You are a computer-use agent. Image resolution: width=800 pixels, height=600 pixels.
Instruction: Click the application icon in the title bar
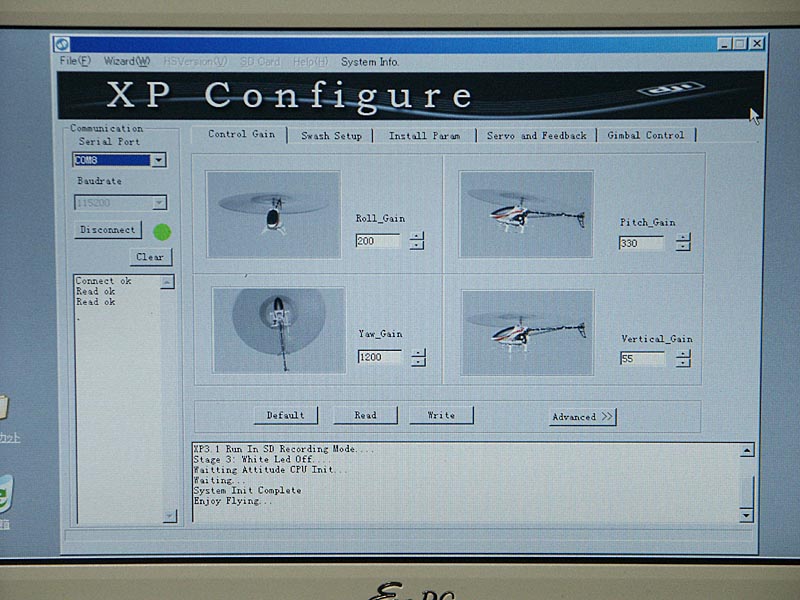pyautogui.click(x=62, y=44)
